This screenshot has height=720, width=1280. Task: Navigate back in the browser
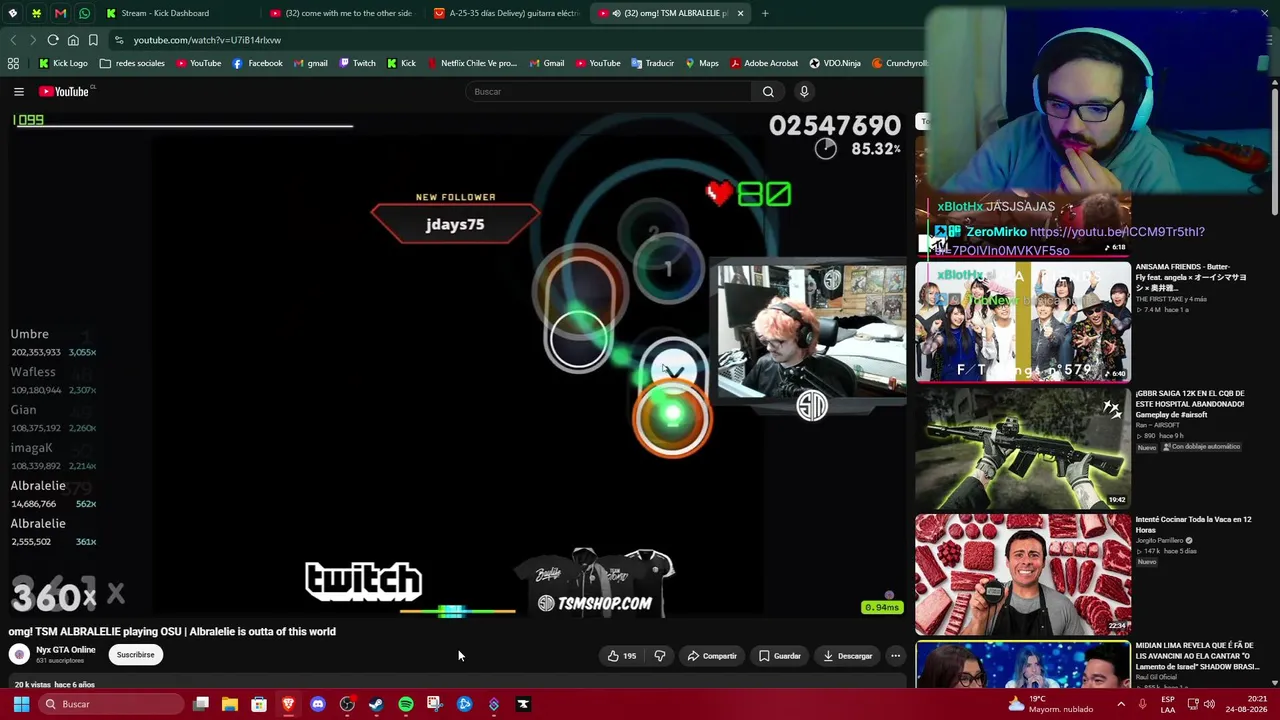13,40
